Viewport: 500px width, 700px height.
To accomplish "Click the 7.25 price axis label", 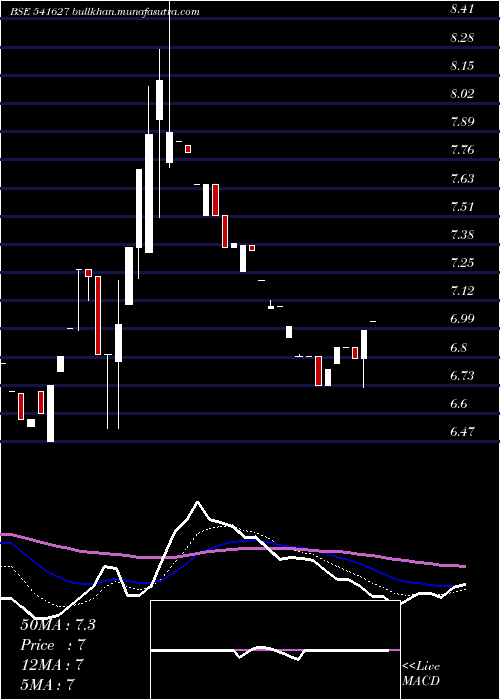I will 462,263.
